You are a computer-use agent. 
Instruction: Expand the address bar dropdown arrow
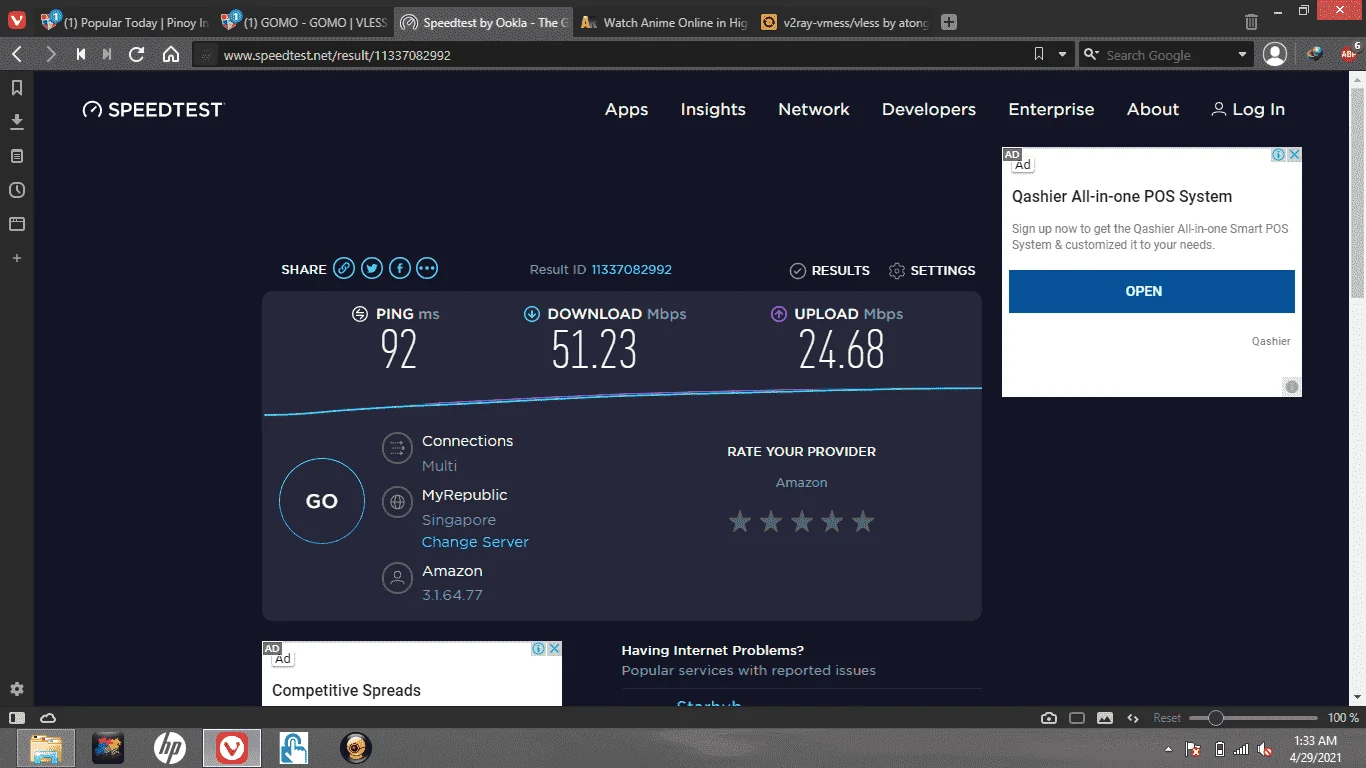1062,54
